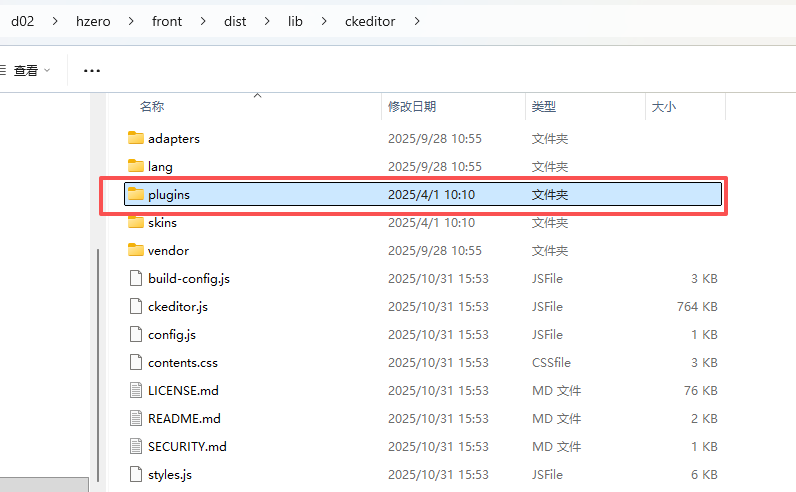Select the README.md file name
This screenshot has height=492, width=796.
pyautogui.click(x=184, y=418)
